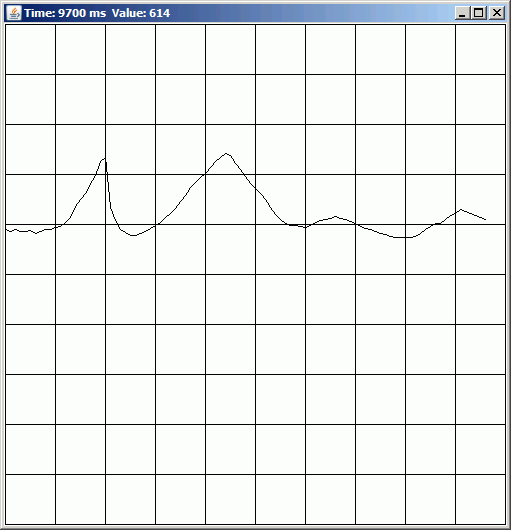Click the first sharp peak of the waveform

point(104,159)
